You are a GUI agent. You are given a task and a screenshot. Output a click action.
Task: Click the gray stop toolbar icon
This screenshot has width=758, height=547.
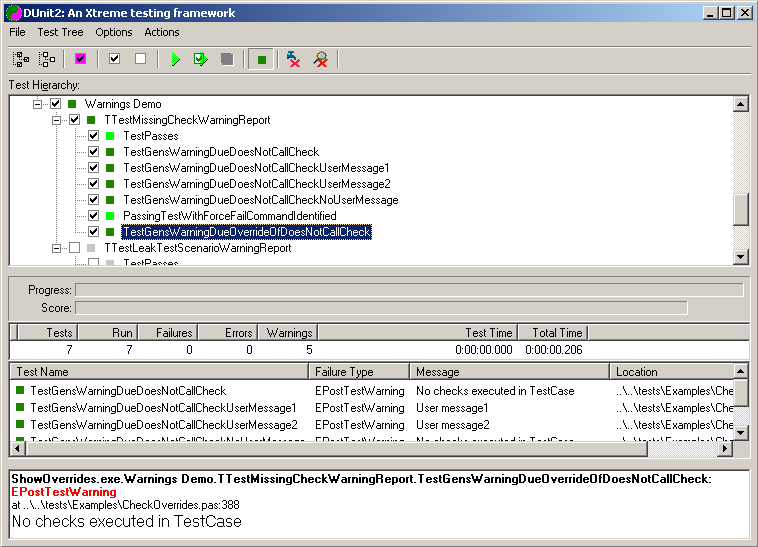[x=227, y=59]
